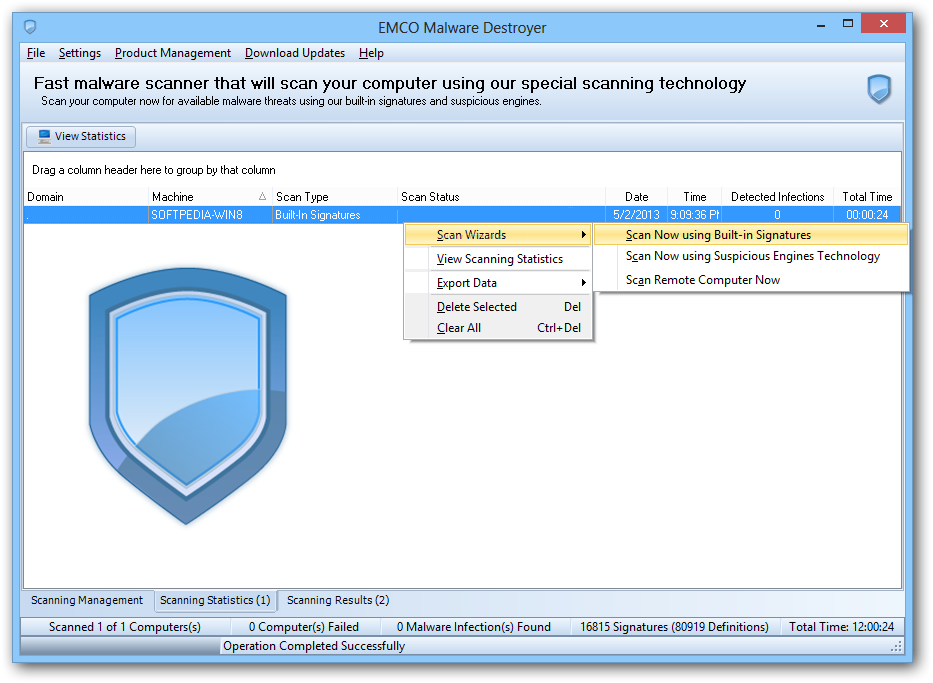Switch to the Scanning Results (2) tab
Viewport: 933px width, 683px height.
338,600
